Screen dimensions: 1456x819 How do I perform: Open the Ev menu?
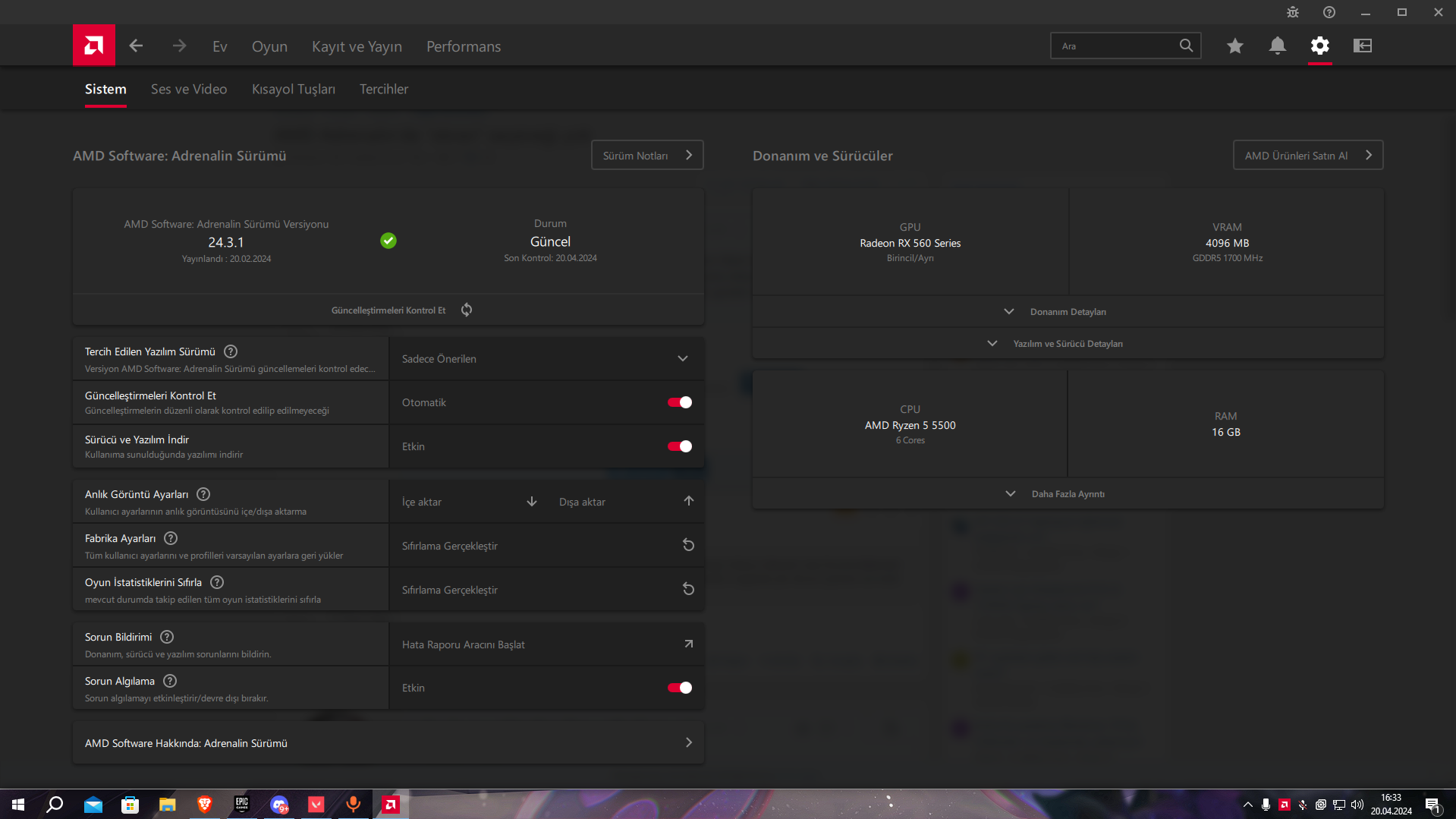tap(220, 46)
